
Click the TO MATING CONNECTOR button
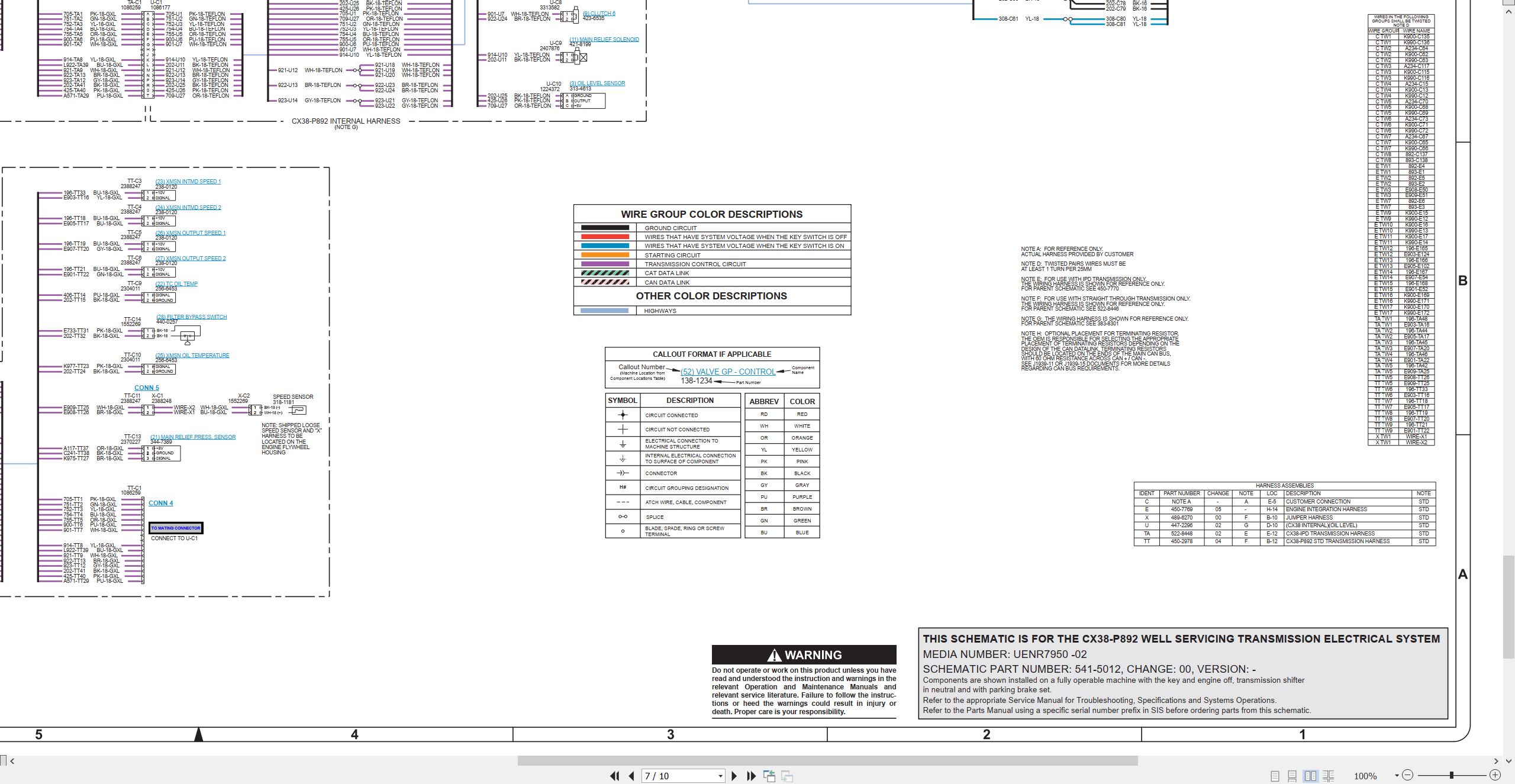click(x=176, y=528)
